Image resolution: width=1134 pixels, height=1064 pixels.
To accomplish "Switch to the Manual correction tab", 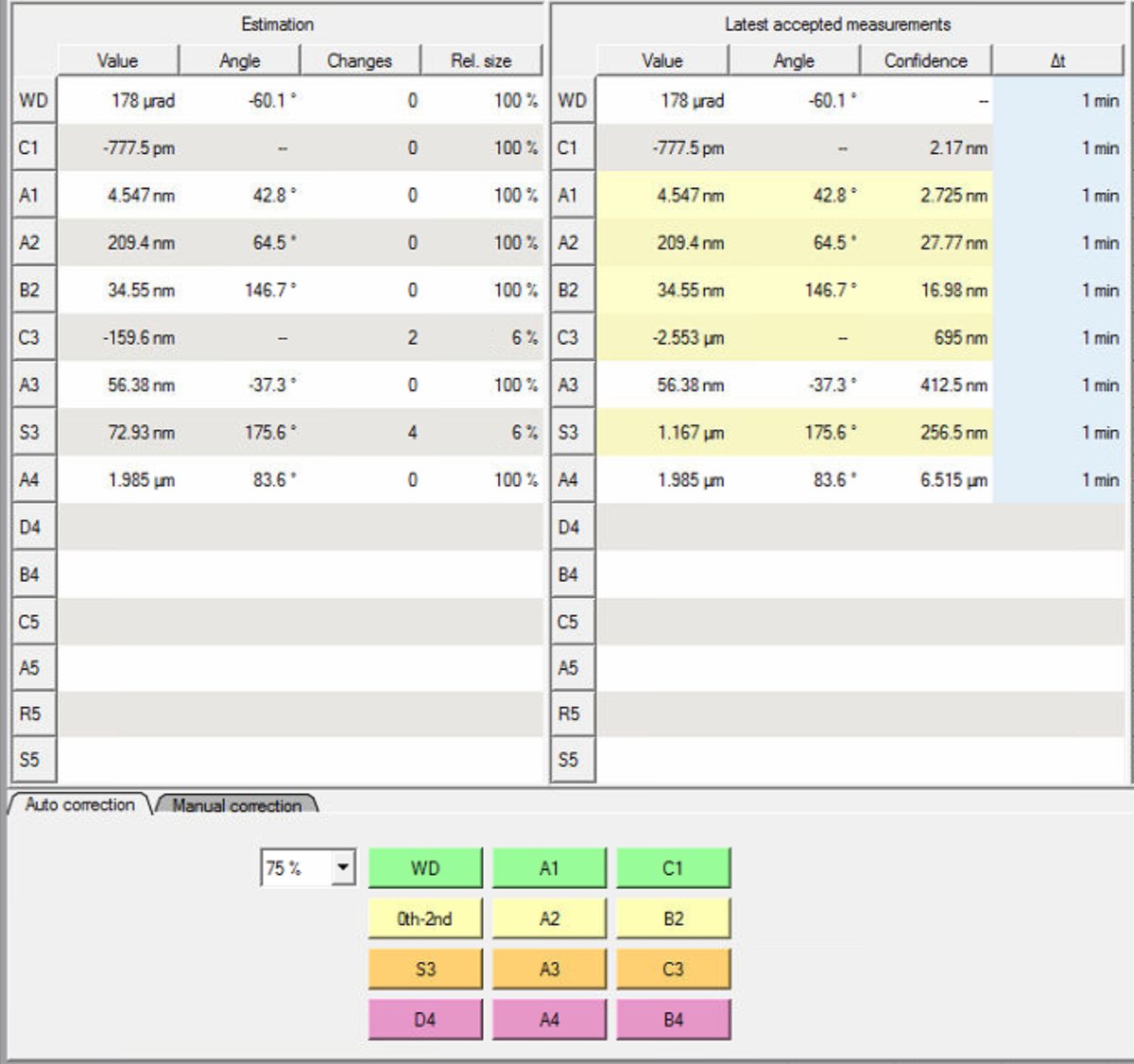I will pos(236,805).
